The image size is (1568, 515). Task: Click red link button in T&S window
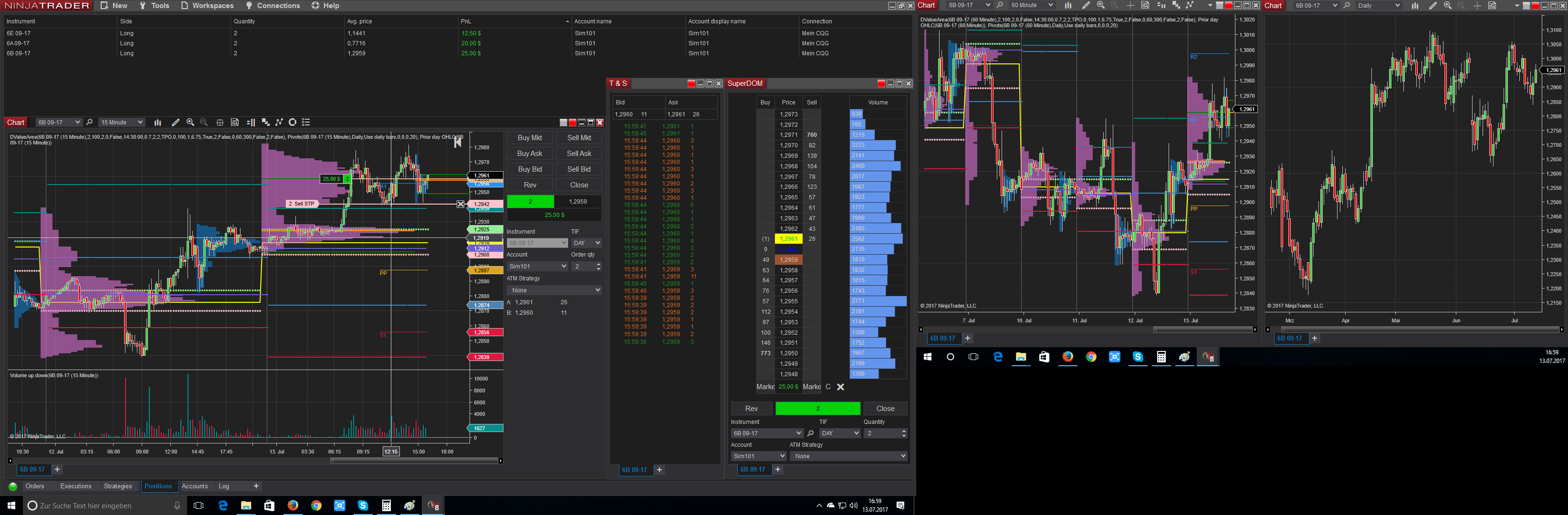tap(691, 83)
